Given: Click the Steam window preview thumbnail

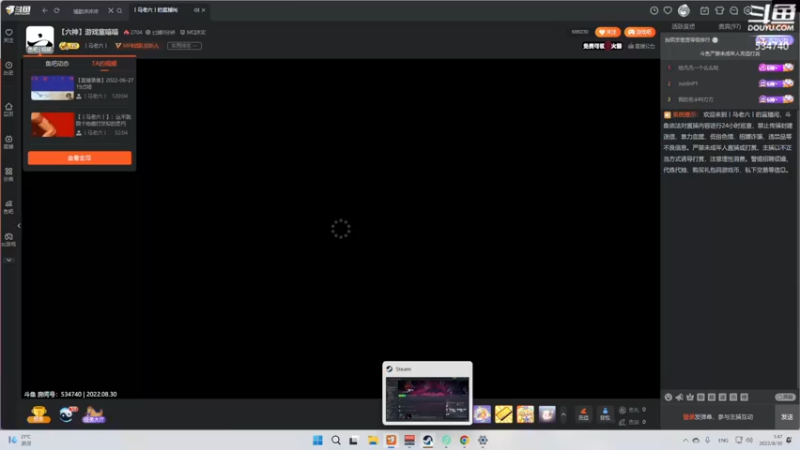Looking at the screenshot, I should click(428, 398).
